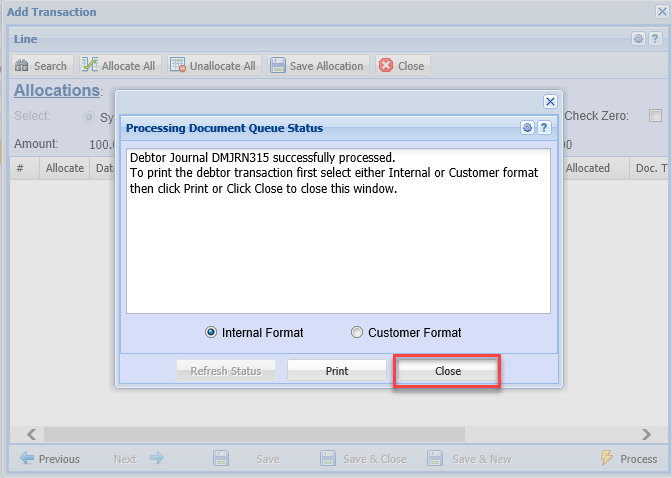672x478 pixels.
Task: Click the Save Allocation disk icon
Action: pyautogui.click(x=277, y=66)
